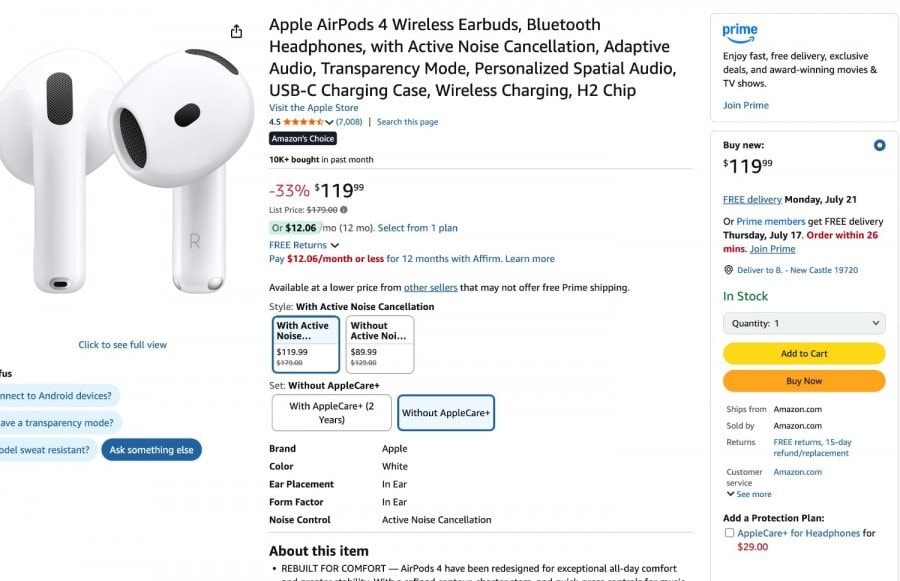The height and width of the screenshot is (581, 900).
Task: Open full view of AirPods image
Action: pyautogui.click(x=123, y=345)
